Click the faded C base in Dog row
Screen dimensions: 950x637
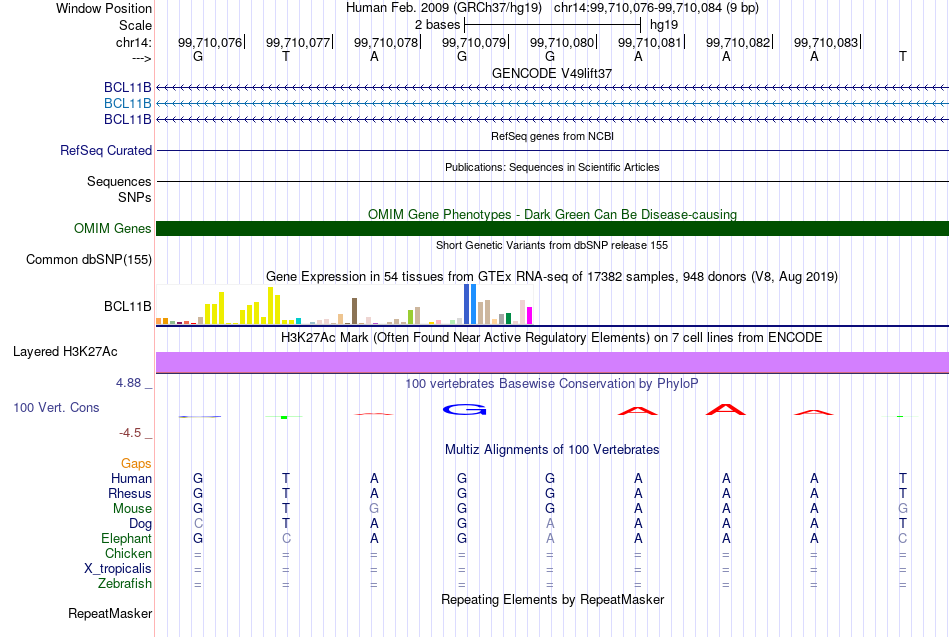pyautogui.click(x=198, y=524)
